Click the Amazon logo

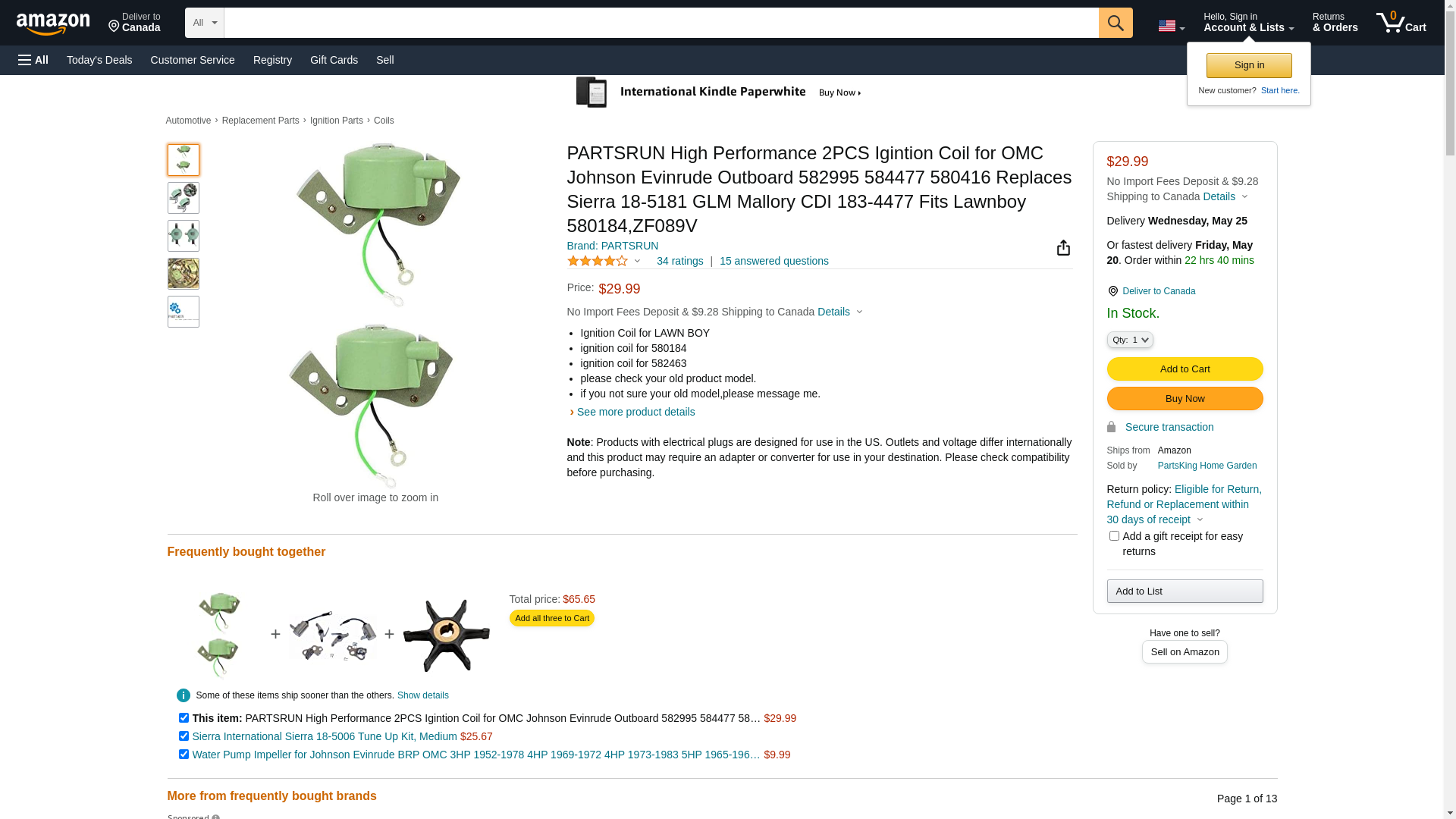(53, 24)
